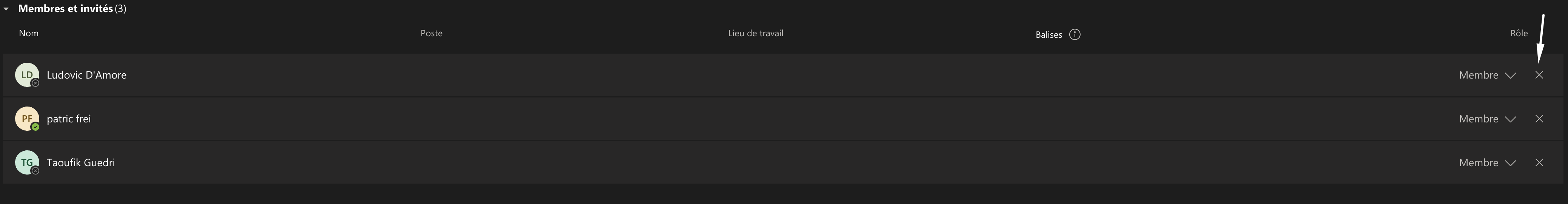Viewport: 1568px width, 204px height.
Task: Click the Balises column header text
Action: (1049, 35)
